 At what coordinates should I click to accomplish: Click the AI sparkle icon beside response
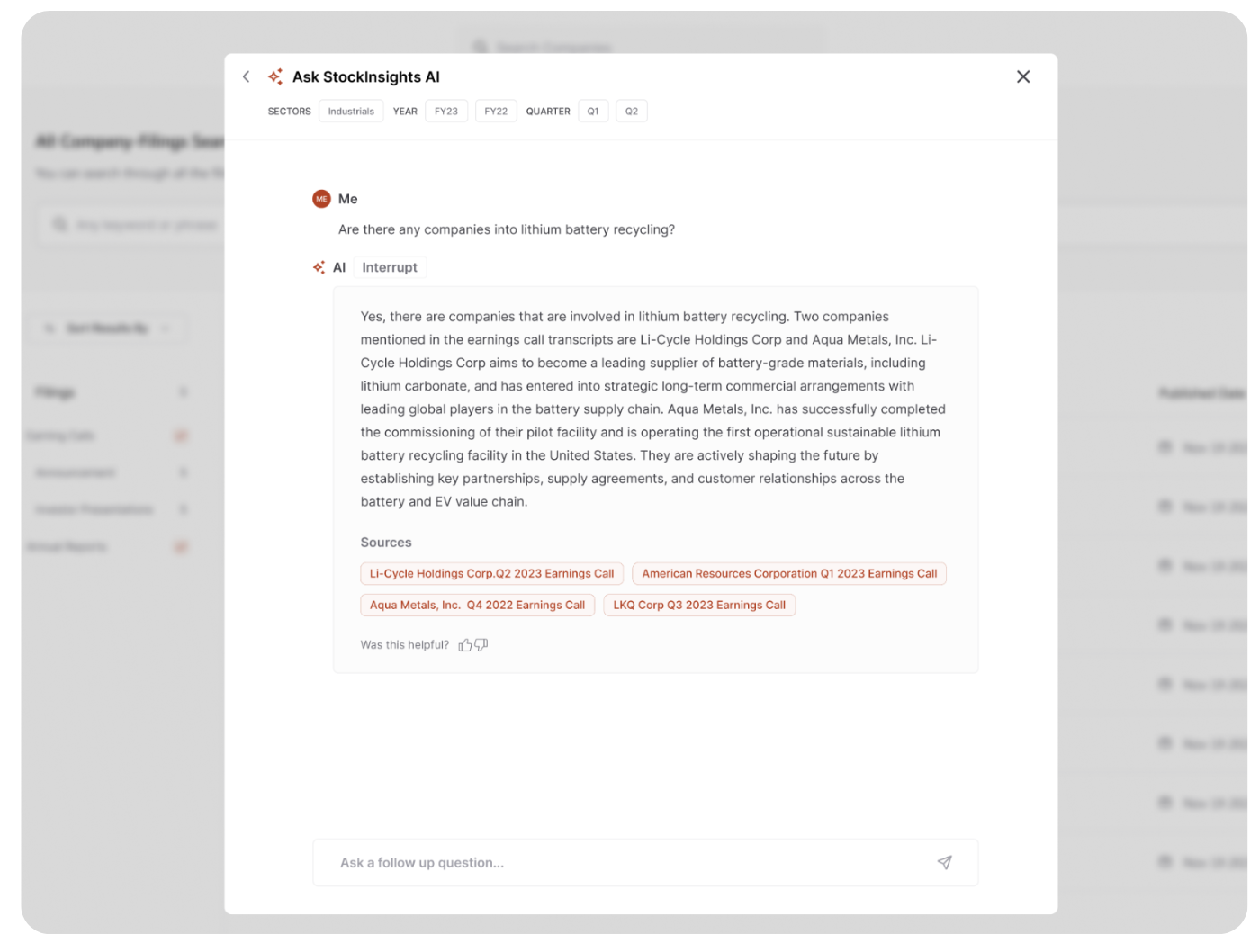coord(319,267)
